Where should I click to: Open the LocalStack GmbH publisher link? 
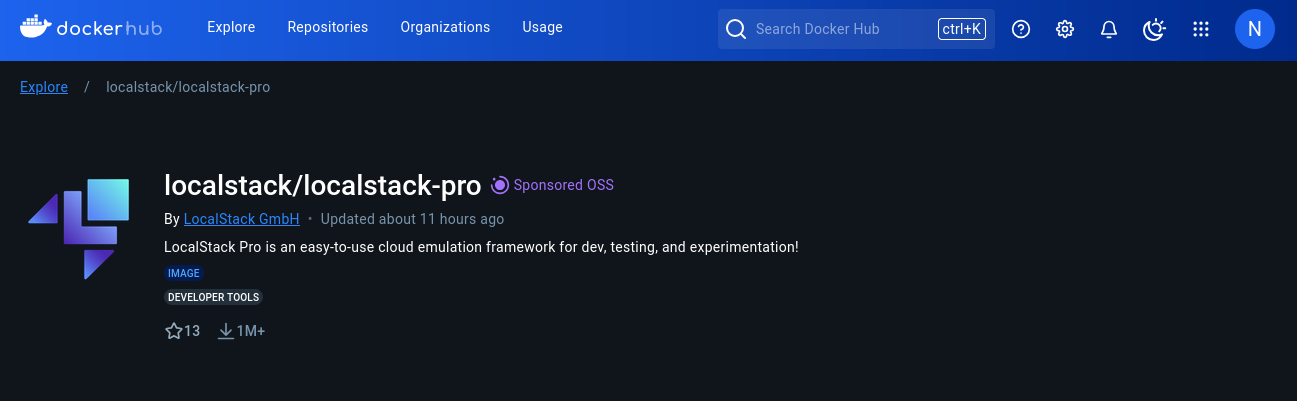tap(242, 219)
